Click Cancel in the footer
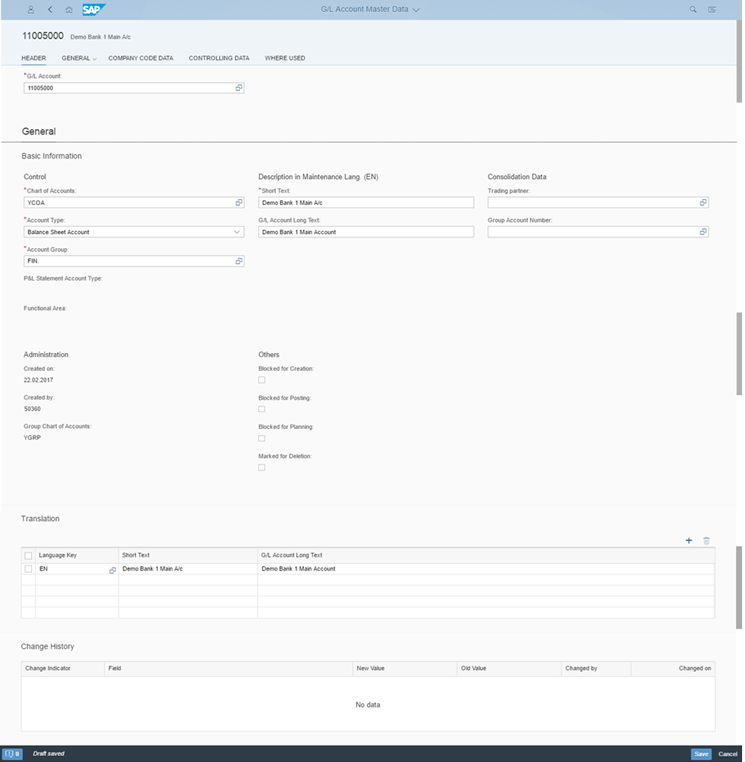Screen dimensions: 745x762 pyautogui.click(x=727, y=753)
